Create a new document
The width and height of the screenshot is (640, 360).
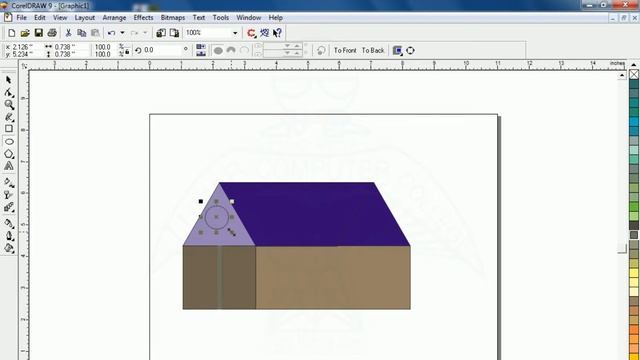(12, 33)
